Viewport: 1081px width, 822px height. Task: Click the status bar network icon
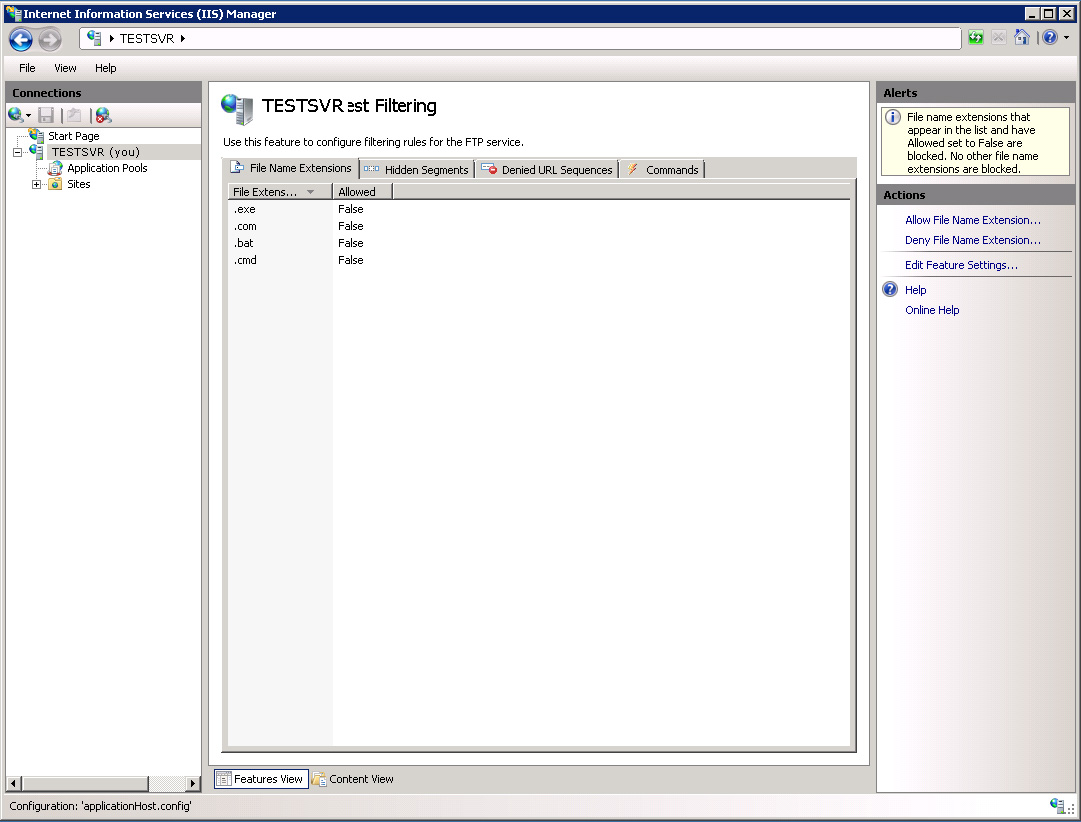[x=1056, y=805]
